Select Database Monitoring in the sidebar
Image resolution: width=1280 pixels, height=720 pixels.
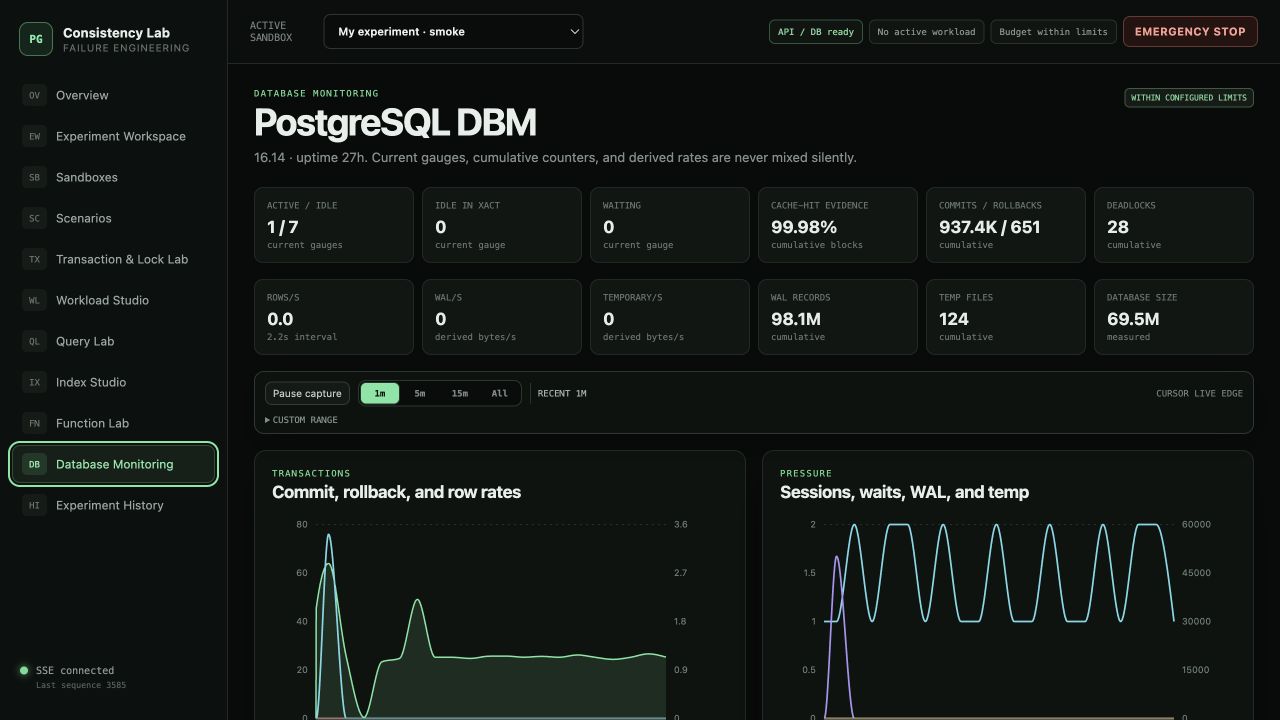pyautogui.click(x=113, y=464)
